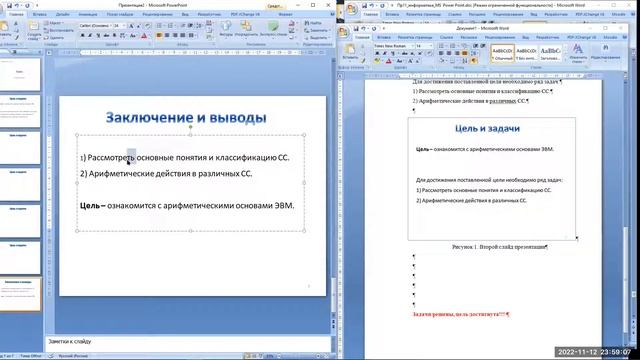Screen dimensions: 640x360
Task: Clear formatting in PowerPoint font group
Action: coord(147,26)
